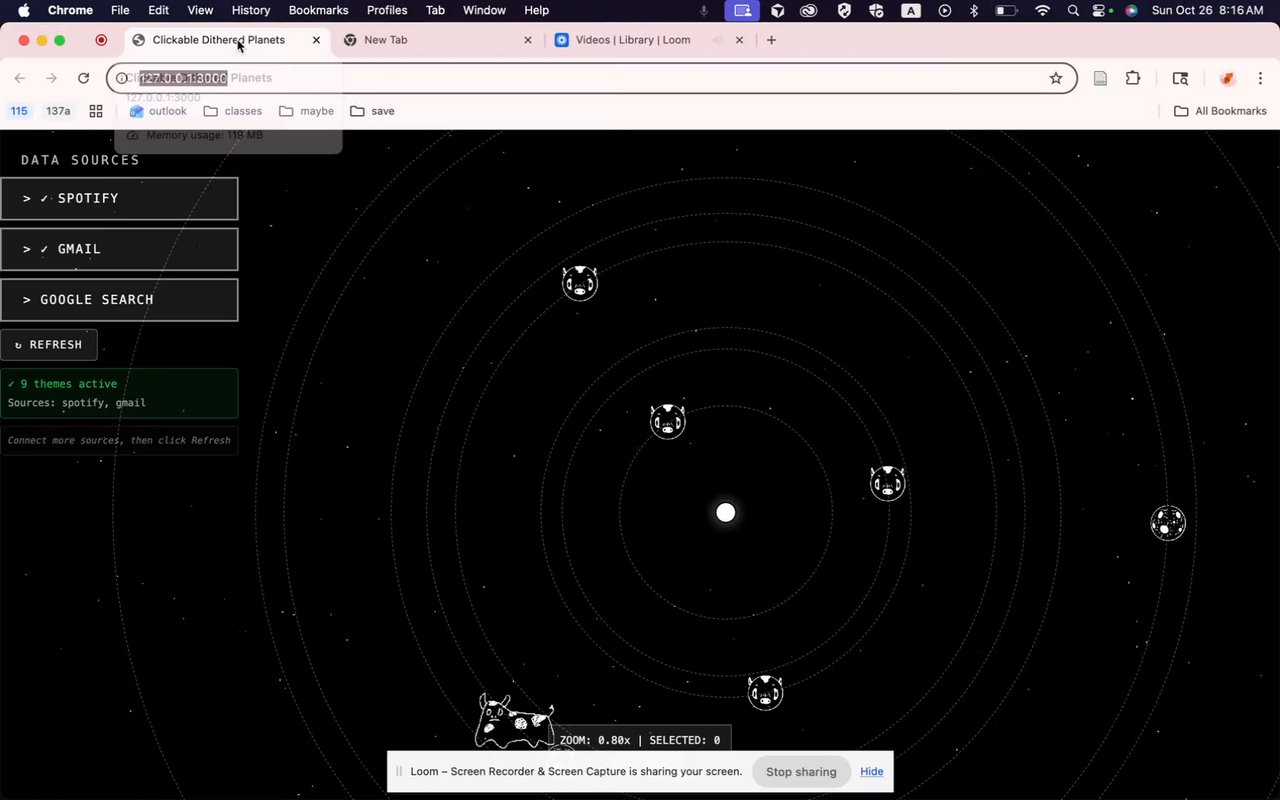
Task: Open Spotlight search in menu bar
Action: (1073, 10)
